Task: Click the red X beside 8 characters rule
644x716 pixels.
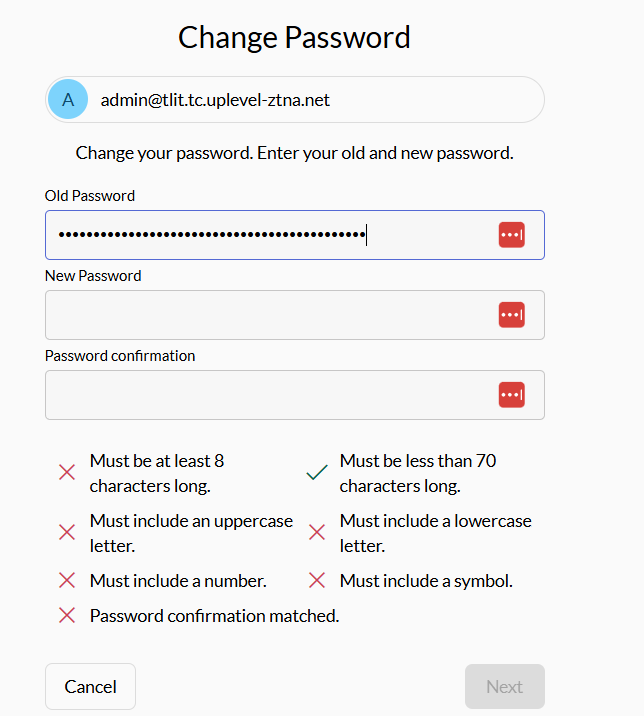Action: coord(67,472)
